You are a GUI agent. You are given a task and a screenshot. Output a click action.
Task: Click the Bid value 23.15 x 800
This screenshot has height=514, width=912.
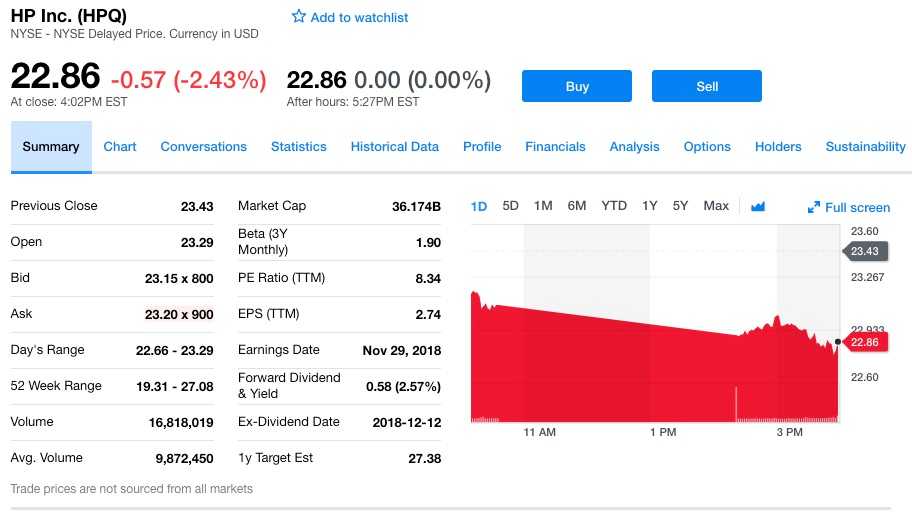(x=179, y=279)
